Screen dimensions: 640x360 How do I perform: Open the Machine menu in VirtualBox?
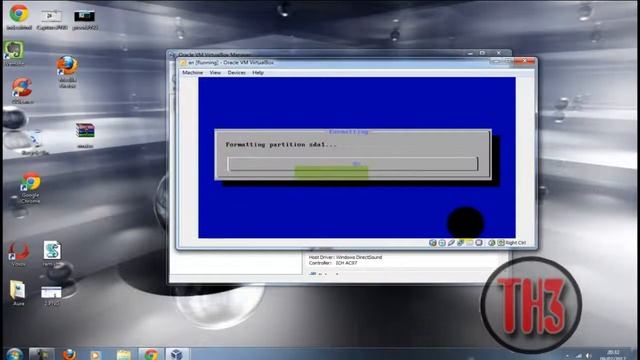point(192,73)
